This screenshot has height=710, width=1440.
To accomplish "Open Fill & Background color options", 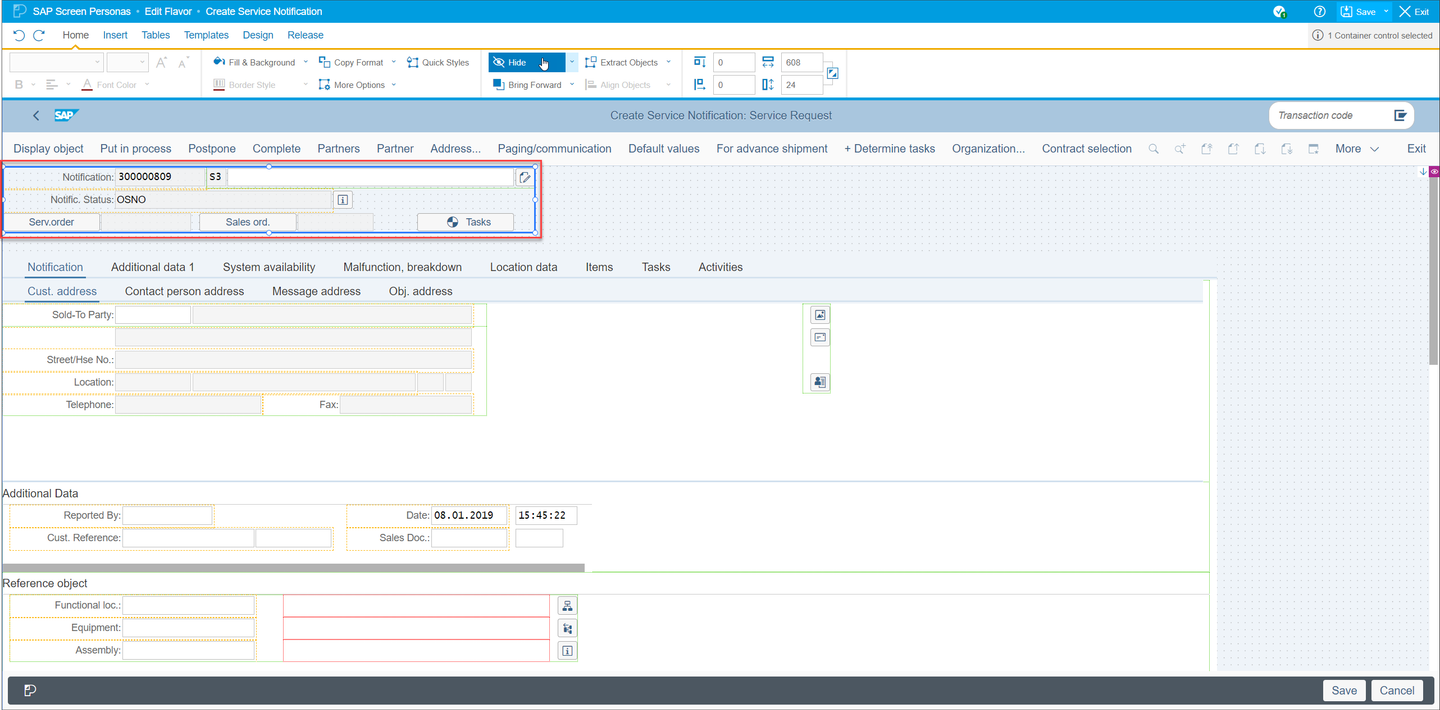I will click(x=255, y=62).
